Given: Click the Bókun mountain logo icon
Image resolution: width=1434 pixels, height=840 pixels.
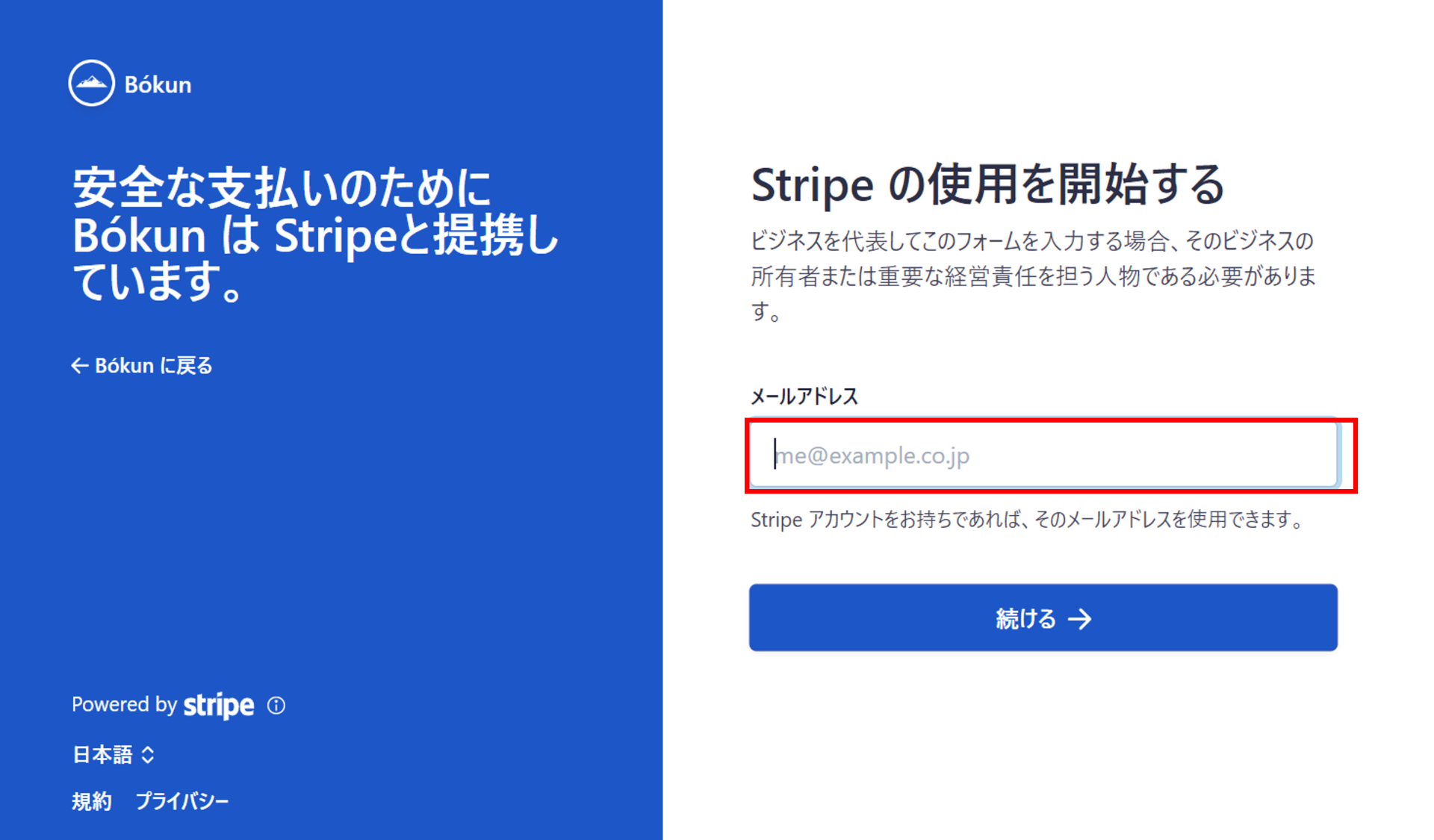Looking at the screenshot, I should [91, 83].
